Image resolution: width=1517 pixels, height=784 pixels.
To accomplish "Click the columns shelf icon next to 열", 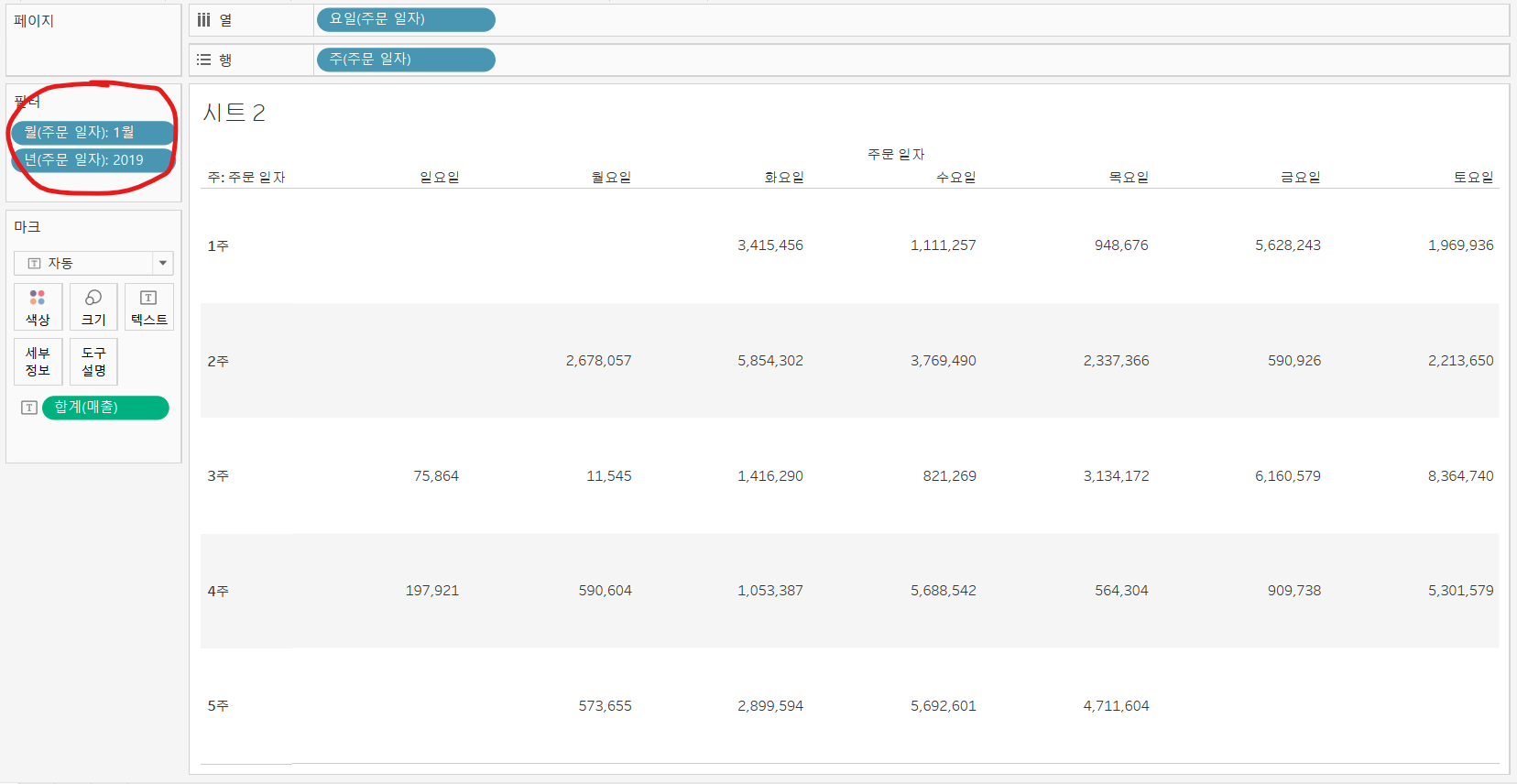I will [x=203, y=19].
